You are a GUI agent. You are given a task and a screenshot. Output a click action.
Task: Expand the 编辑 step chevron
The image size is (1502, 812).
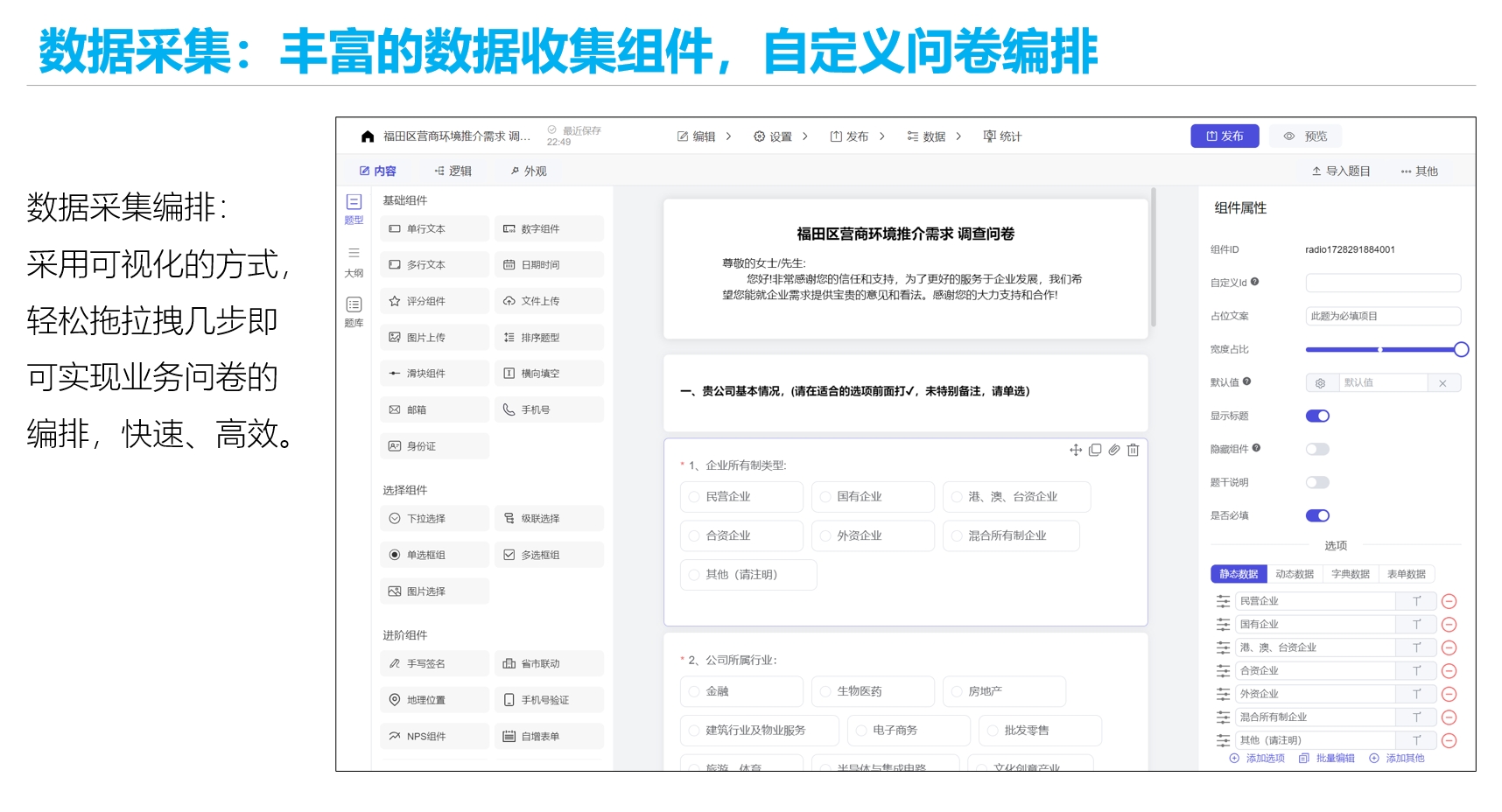pos(728,136)
